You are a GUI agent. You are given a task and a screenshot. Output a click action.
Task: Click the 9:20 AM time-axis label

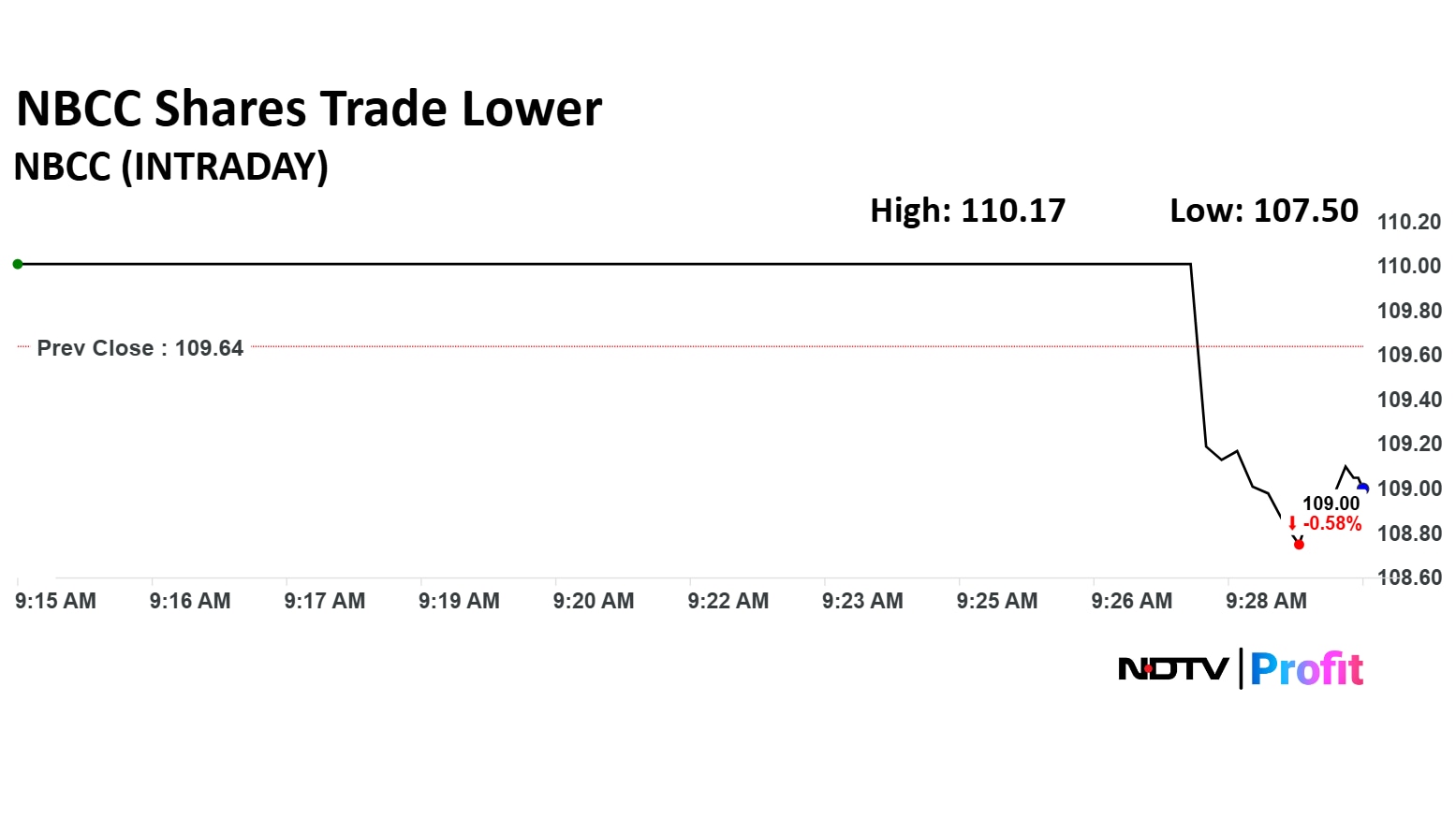point(594,601)
